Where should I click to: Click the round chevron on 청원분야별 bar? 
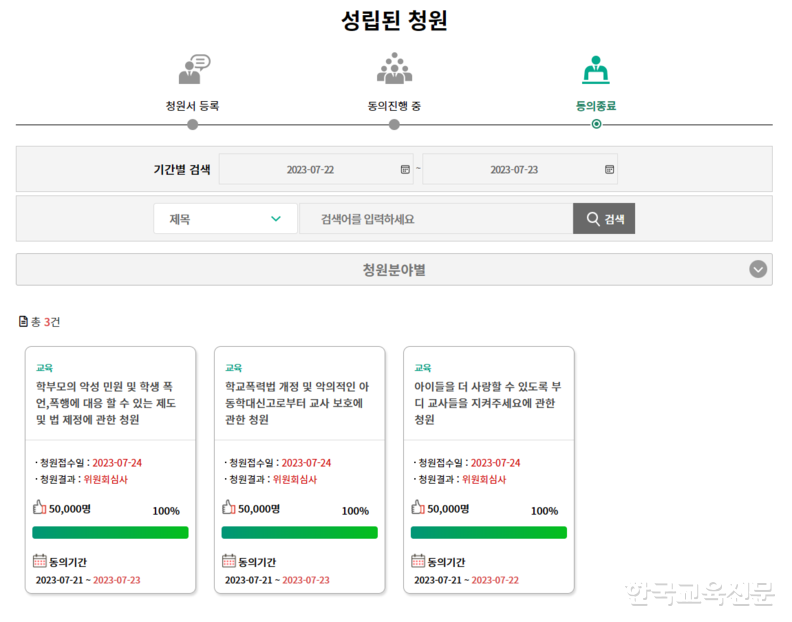[x=758, y=269]
